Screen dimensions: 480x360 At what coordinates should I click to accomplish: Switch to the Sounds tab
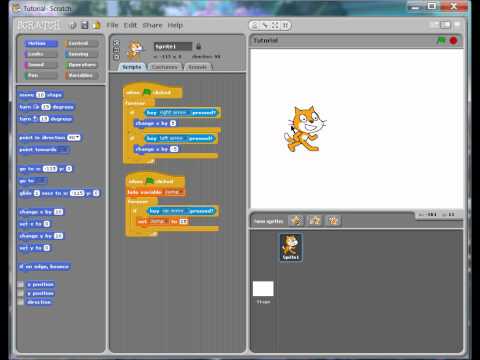tap(198, 67)
